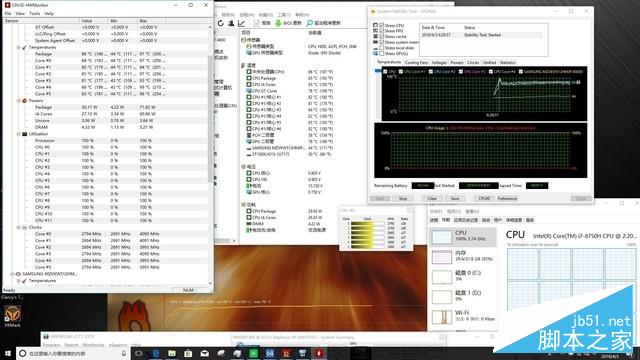Viewport: 640px width, 360px height.
Task: Toggle the SAMSUNG drive graph legend checkbox
Action: point(521,71)
